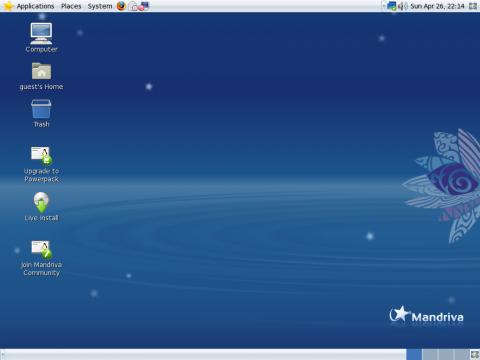The width and height of the screenshot is (480, 360).
Task: Click the volume speaker tray icon
Action: [403, 6]
